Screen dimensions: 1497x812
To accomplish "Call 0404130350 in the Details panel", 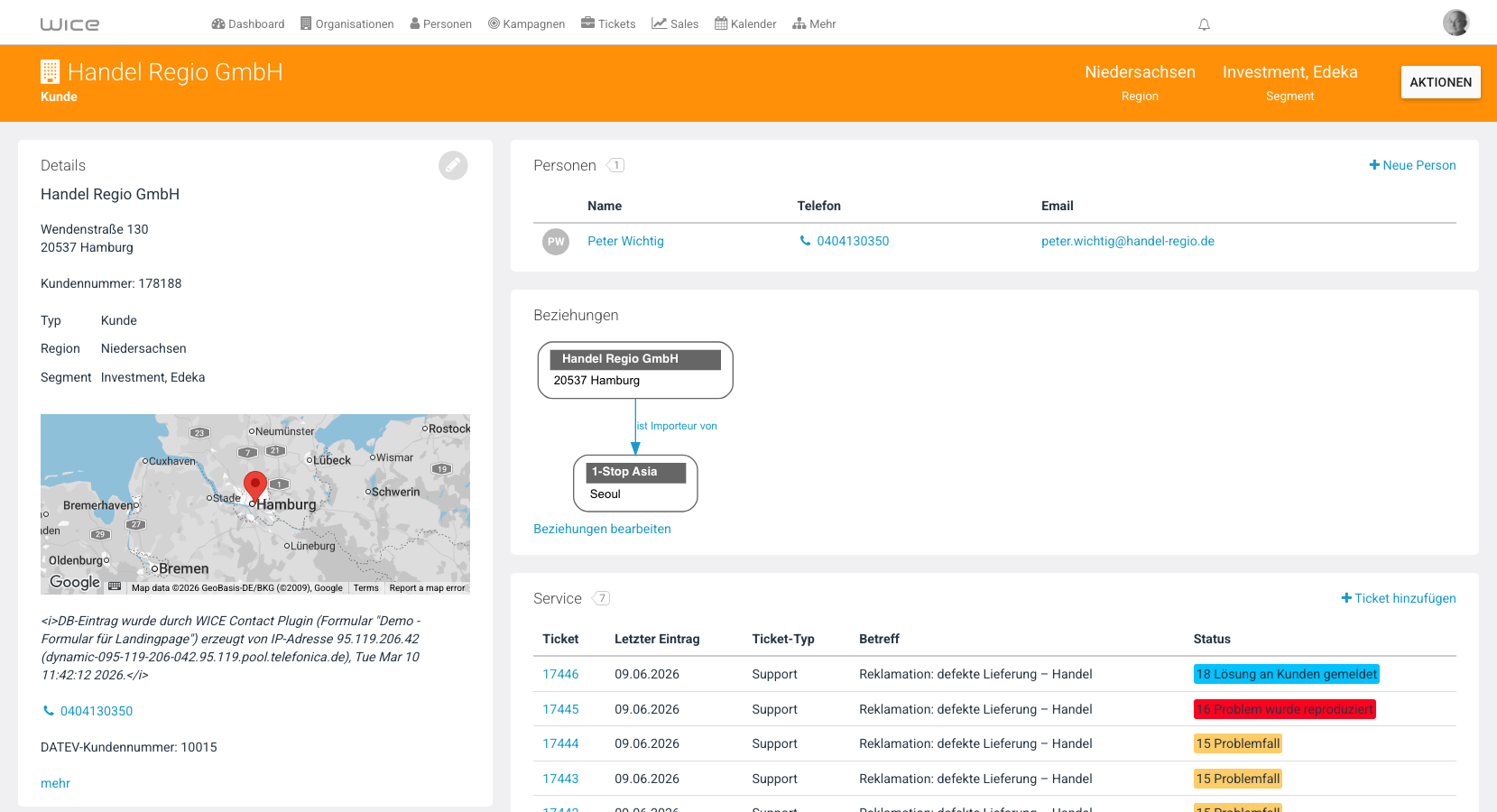I will (88, 712).
